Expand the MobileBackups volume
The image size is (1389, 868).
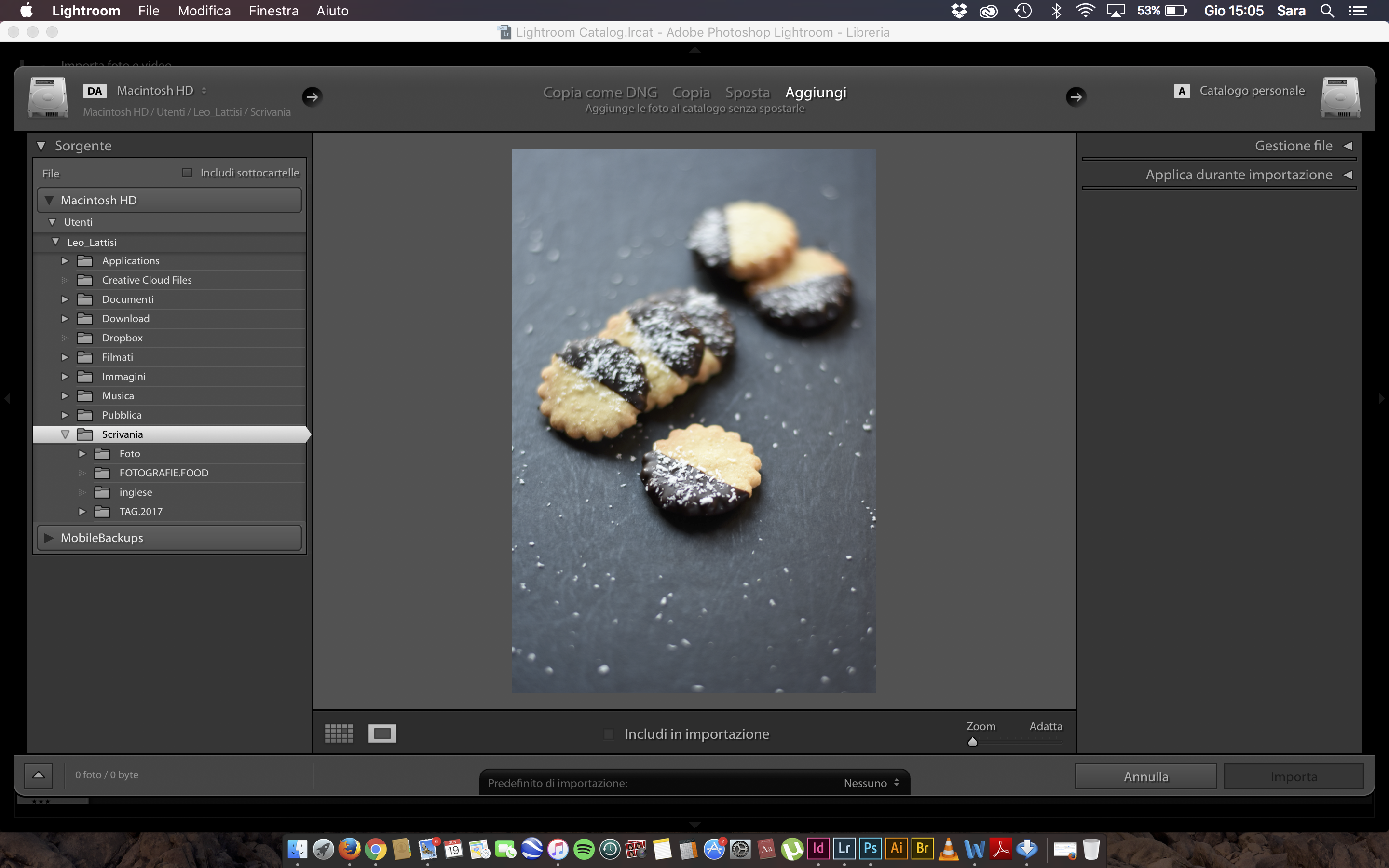[x=49, y=538]
